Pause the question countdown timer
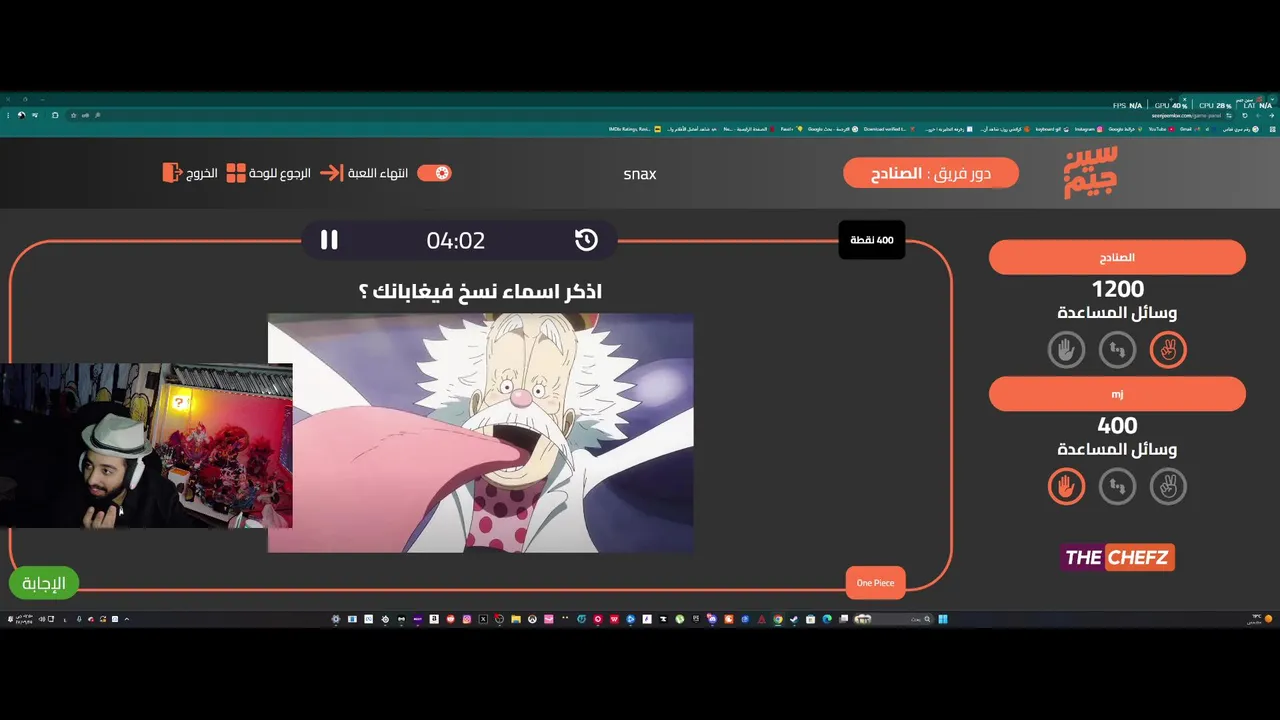The height and width of the screenshot is (720, 1280). click(329, 240)
